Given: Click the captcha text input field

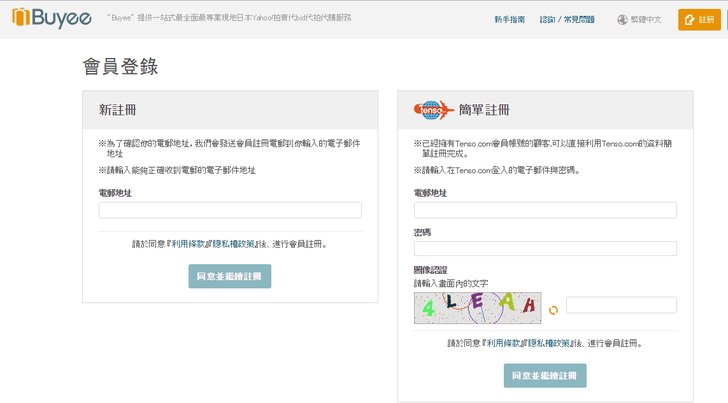Looking at the screenshot, I should [x=620, y=305].
